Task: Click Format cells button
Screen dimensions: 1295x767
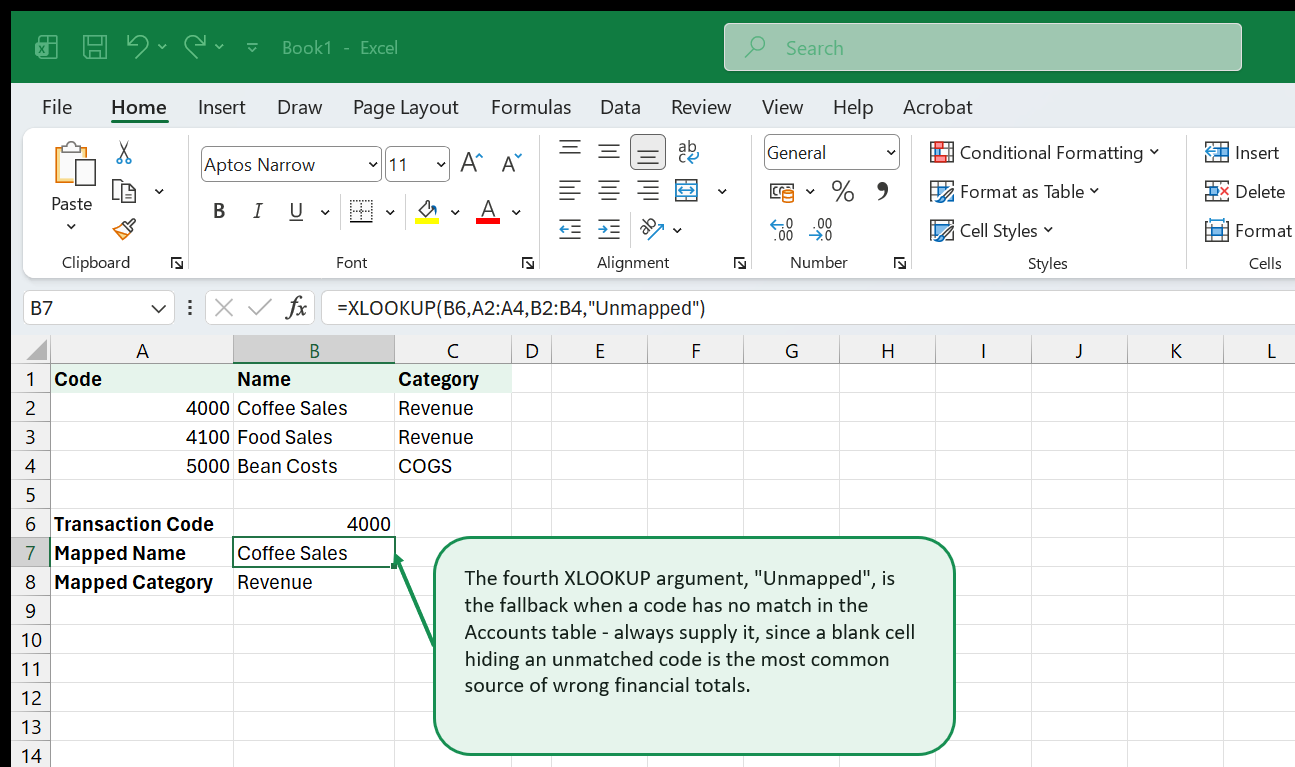Action: click(x=1248, y=230)
